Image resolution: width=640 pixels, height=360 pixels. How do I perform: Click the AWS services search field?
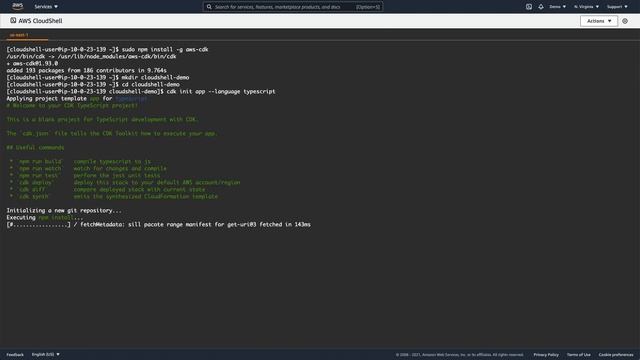tap(293, 7)
